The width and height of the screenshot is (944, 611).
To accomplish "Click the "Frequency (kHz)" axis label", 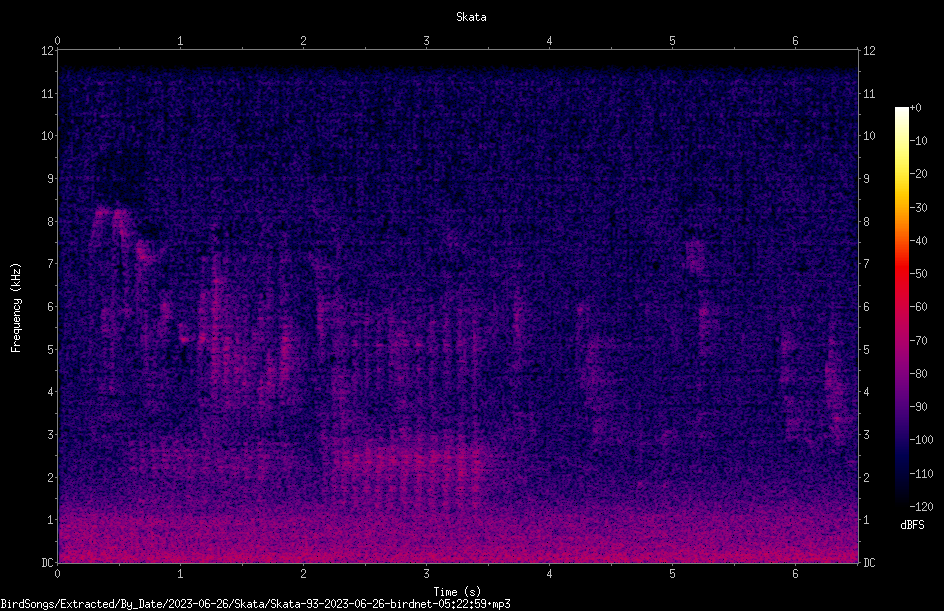I will point(16,308).
